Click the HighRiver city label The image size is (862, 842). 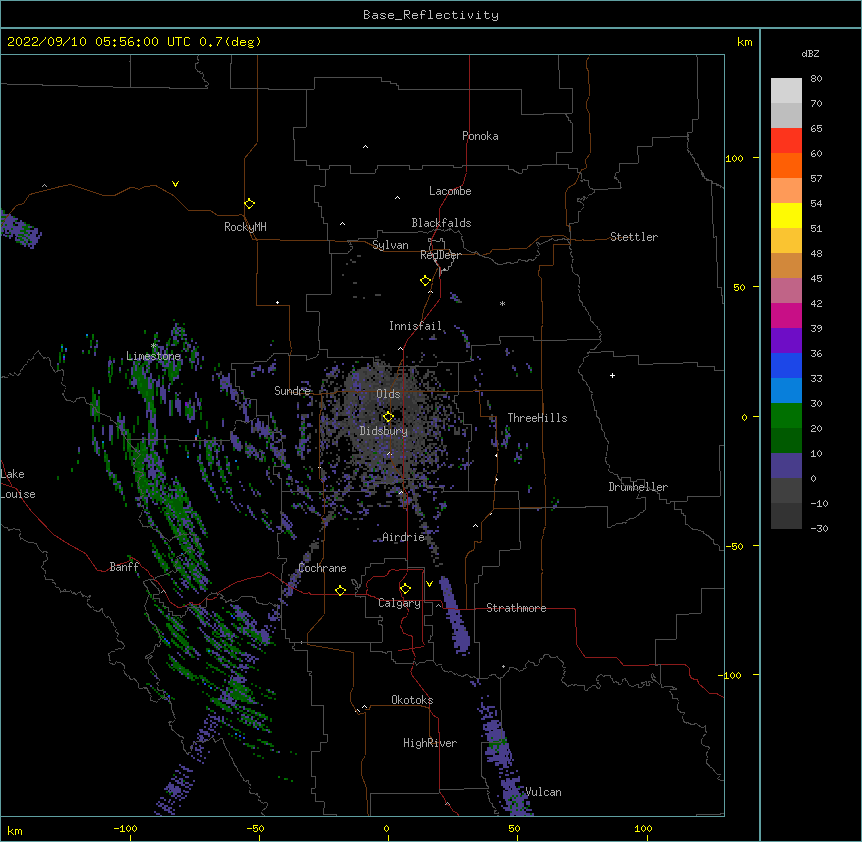pyautogui.click(x=430, y=743)
